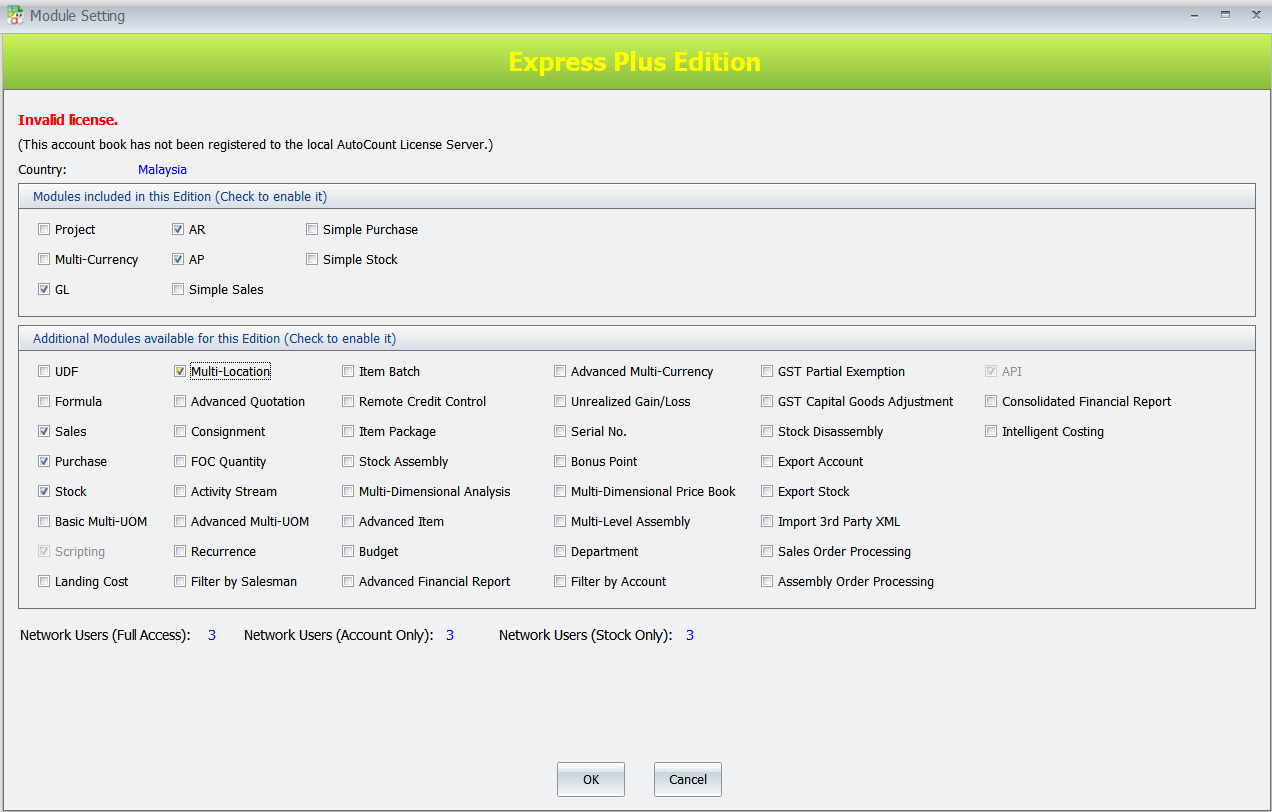The width and height of the screenshot is (1272, 812).
Task: Tick the Simple Purchase checkbox
Action: (x=312, y=230)
